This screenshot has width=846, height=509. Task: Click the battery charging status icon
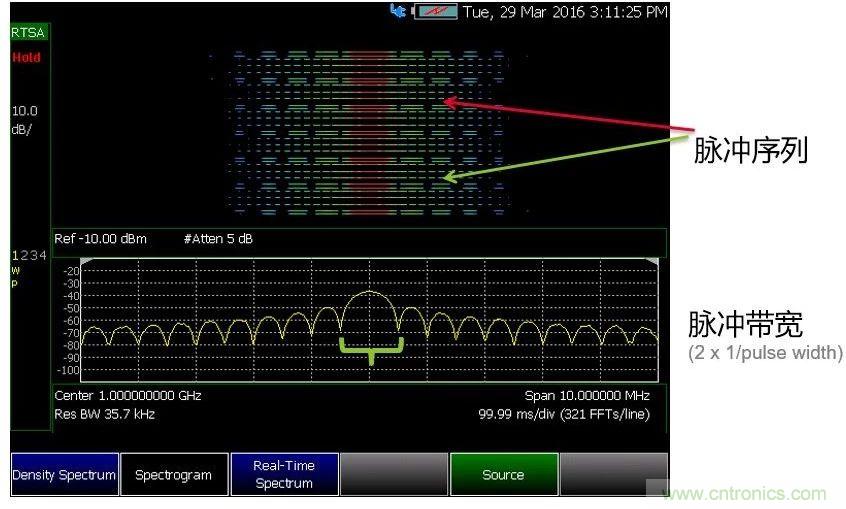(434, 12)
